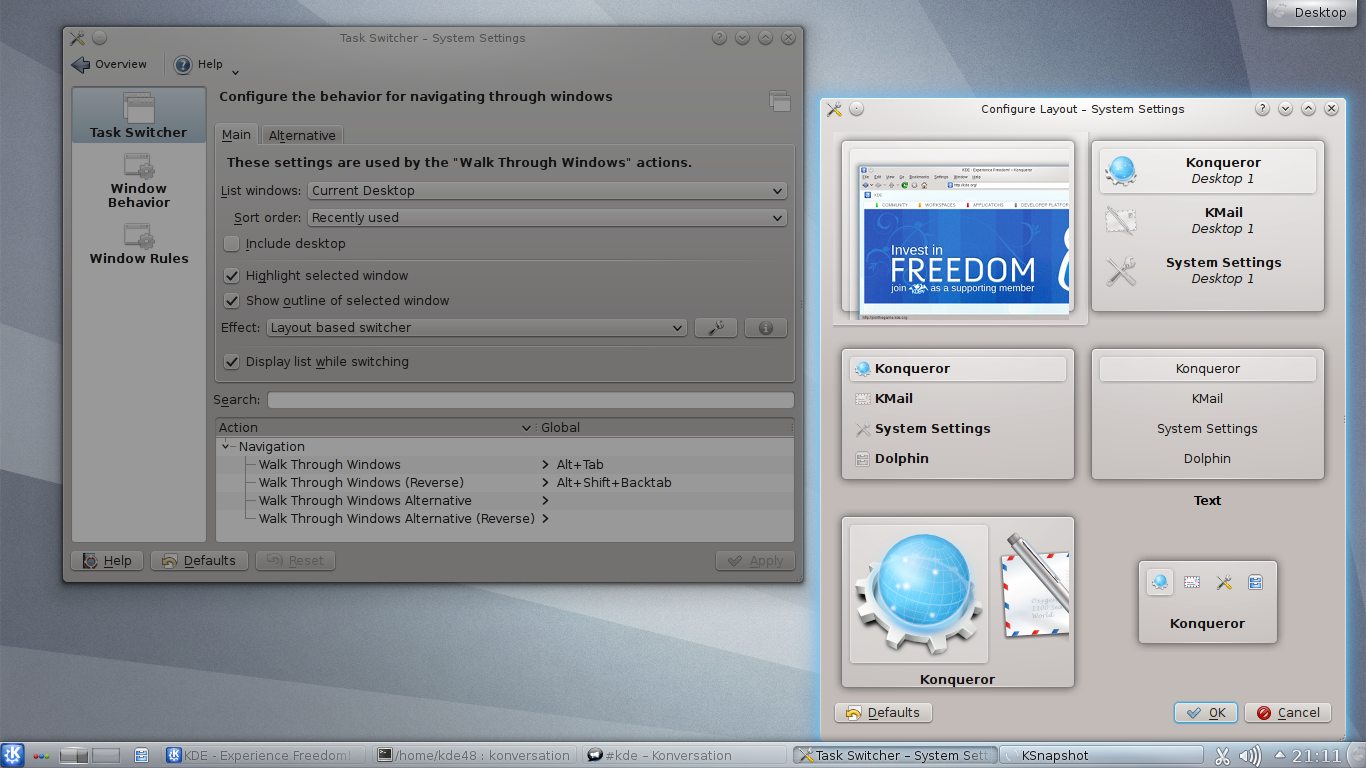Viewport: 1366px width, 768px height.
Task: Show hidden system tray icons arrow
Action: click(x=1280, y=755)
